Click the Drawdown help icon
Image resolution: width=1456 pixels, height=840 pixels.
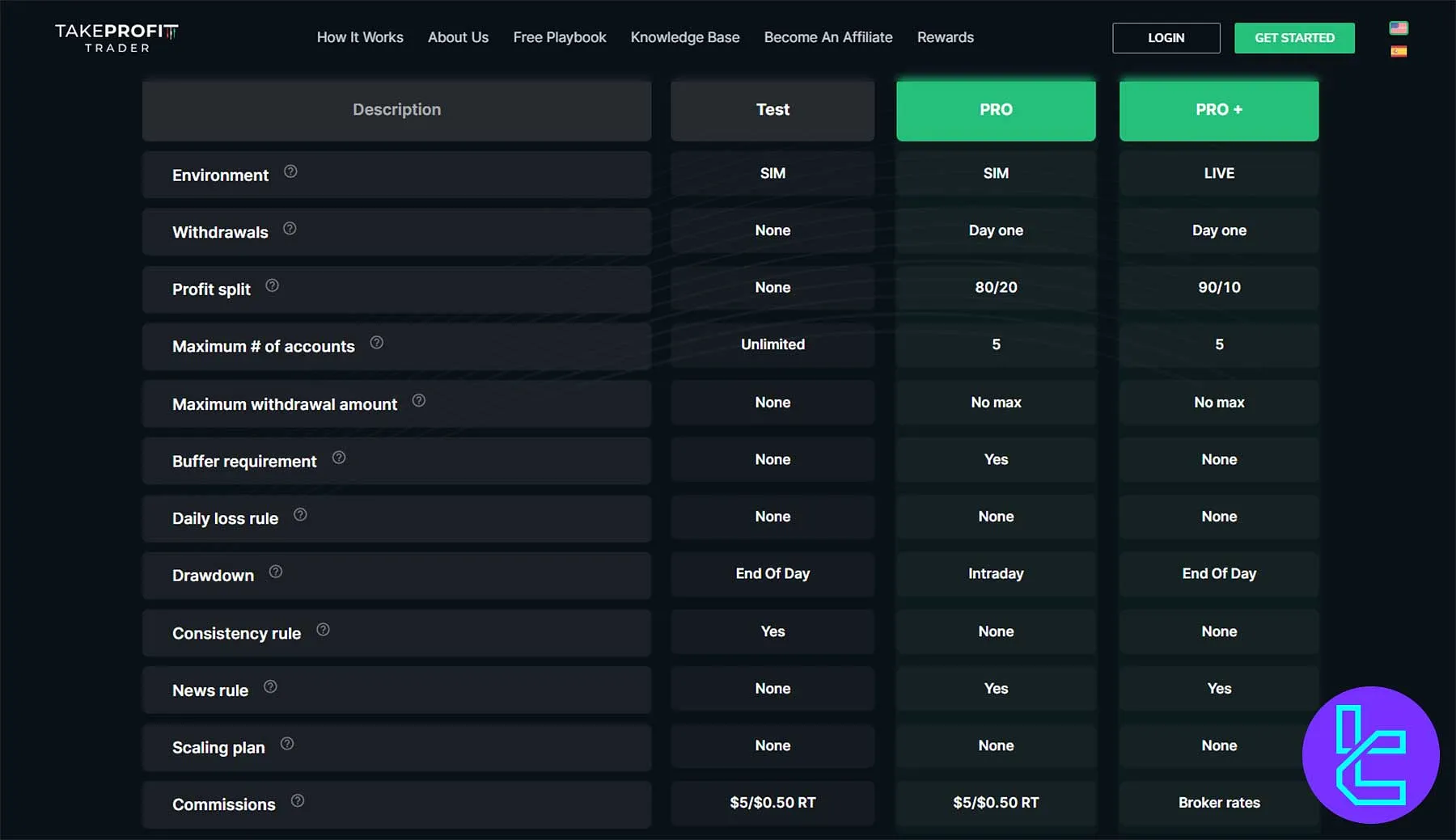click(276, 572)
